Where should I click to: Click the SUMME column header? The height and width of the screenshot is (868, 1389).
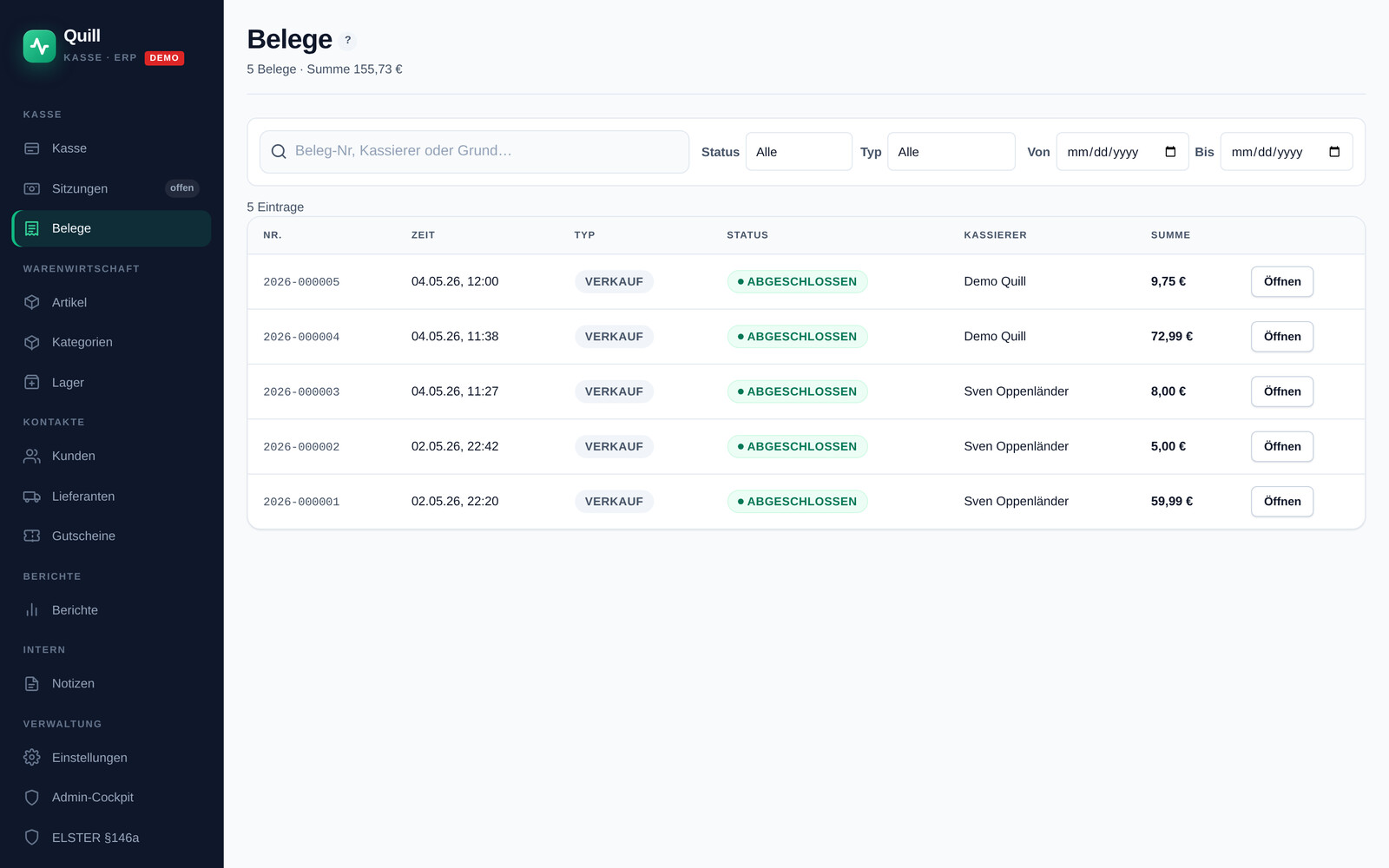[1170, 235]
